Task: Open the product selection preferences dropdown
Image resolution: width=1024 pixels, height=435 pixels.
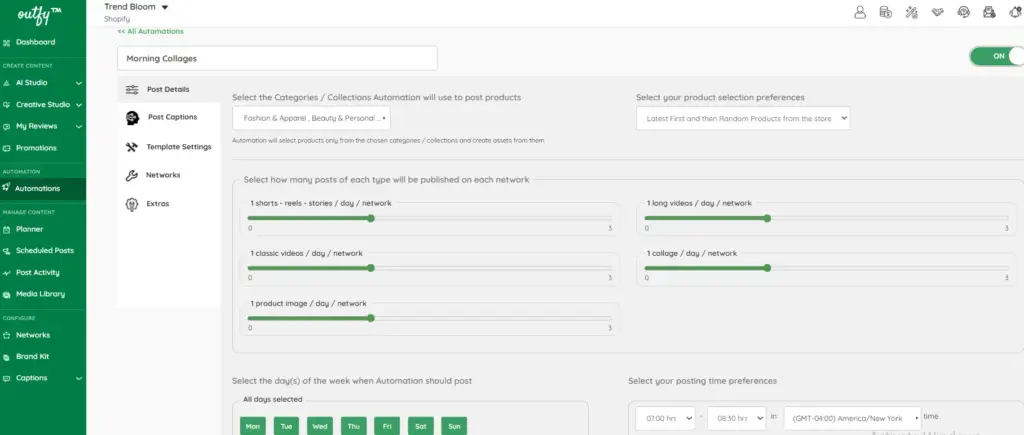Action: (743, 118)
